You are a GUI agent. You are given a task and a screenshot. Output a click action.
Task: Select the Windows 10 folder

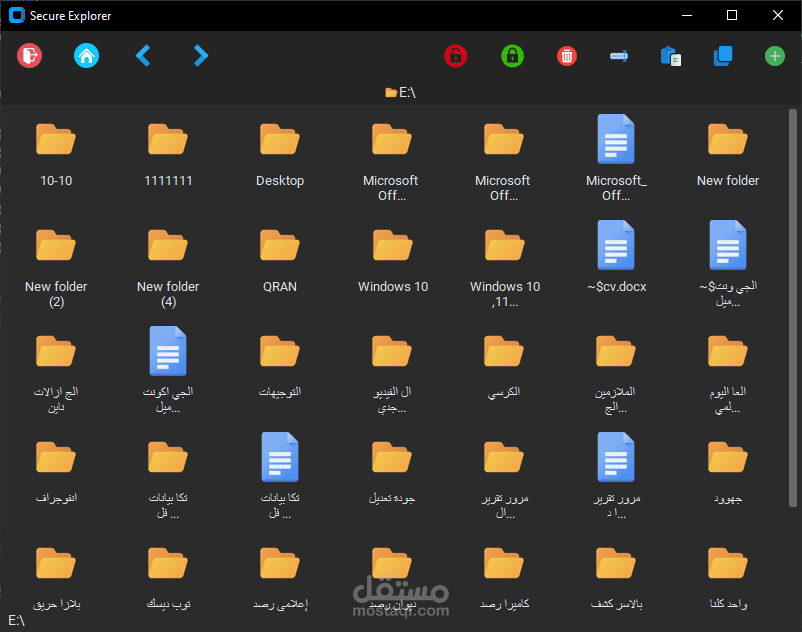pyautogui.click(x=392, y=261)
